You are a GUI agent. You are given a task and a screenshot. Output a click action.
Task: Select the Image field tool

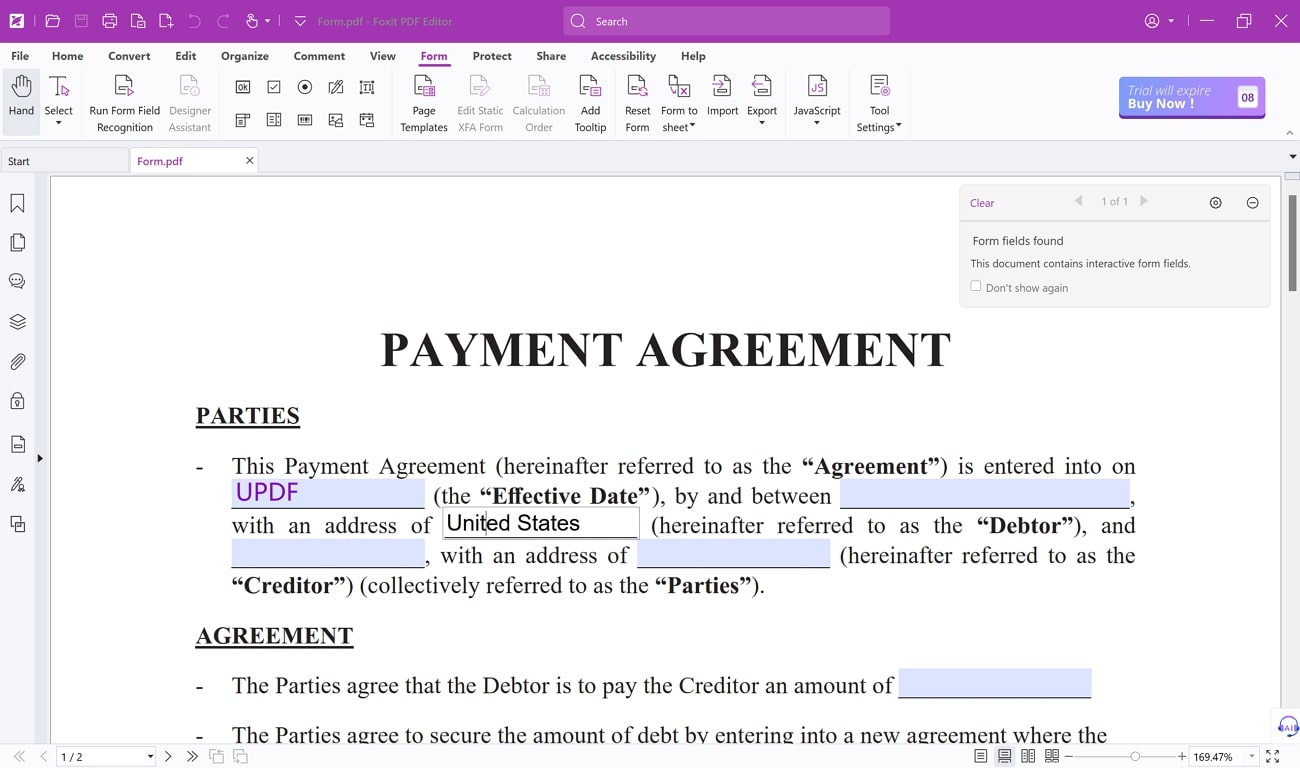pyautogui.click(x=335, y=120)
